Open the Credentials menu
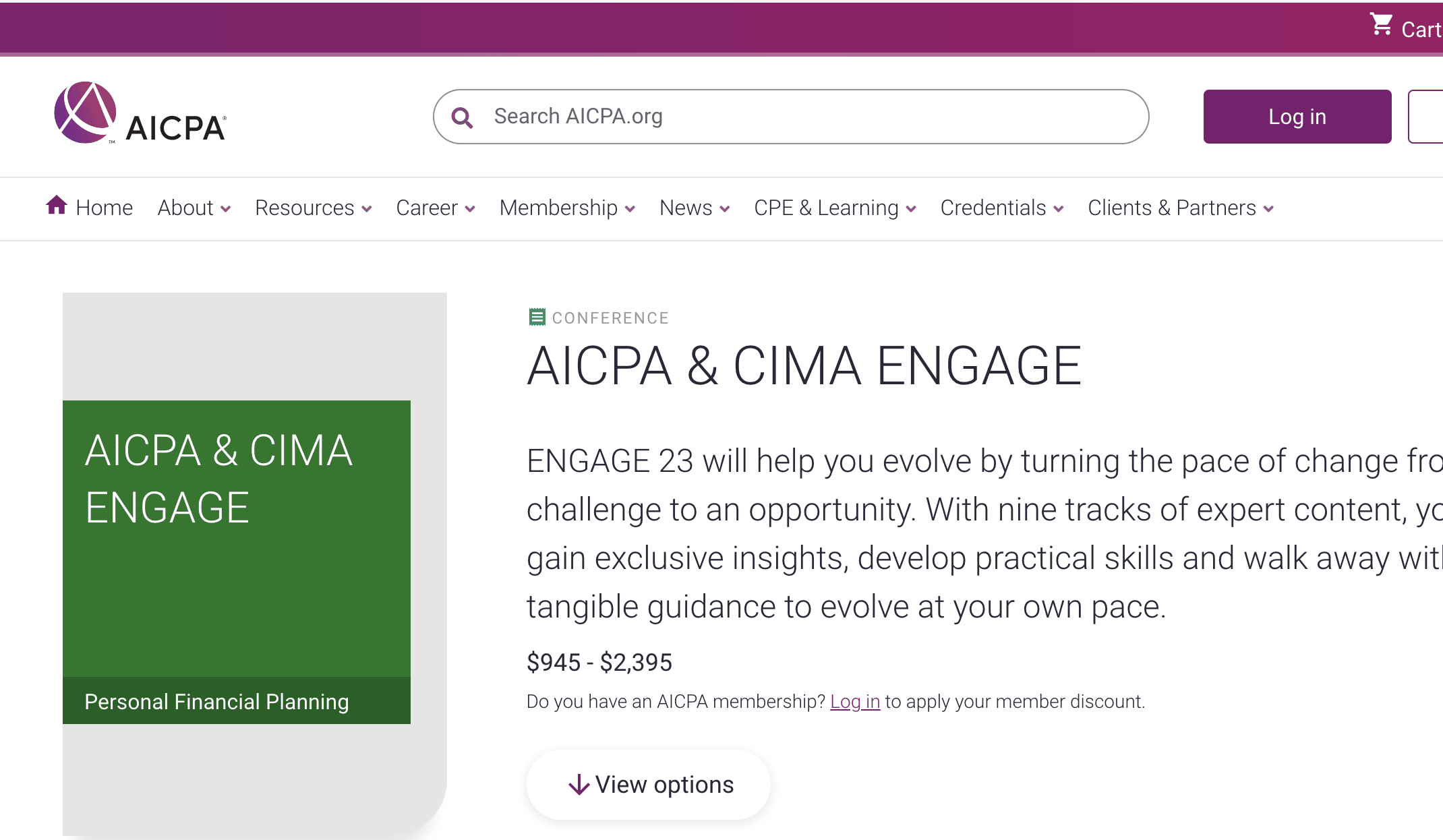 click(x=1002, y=208)
